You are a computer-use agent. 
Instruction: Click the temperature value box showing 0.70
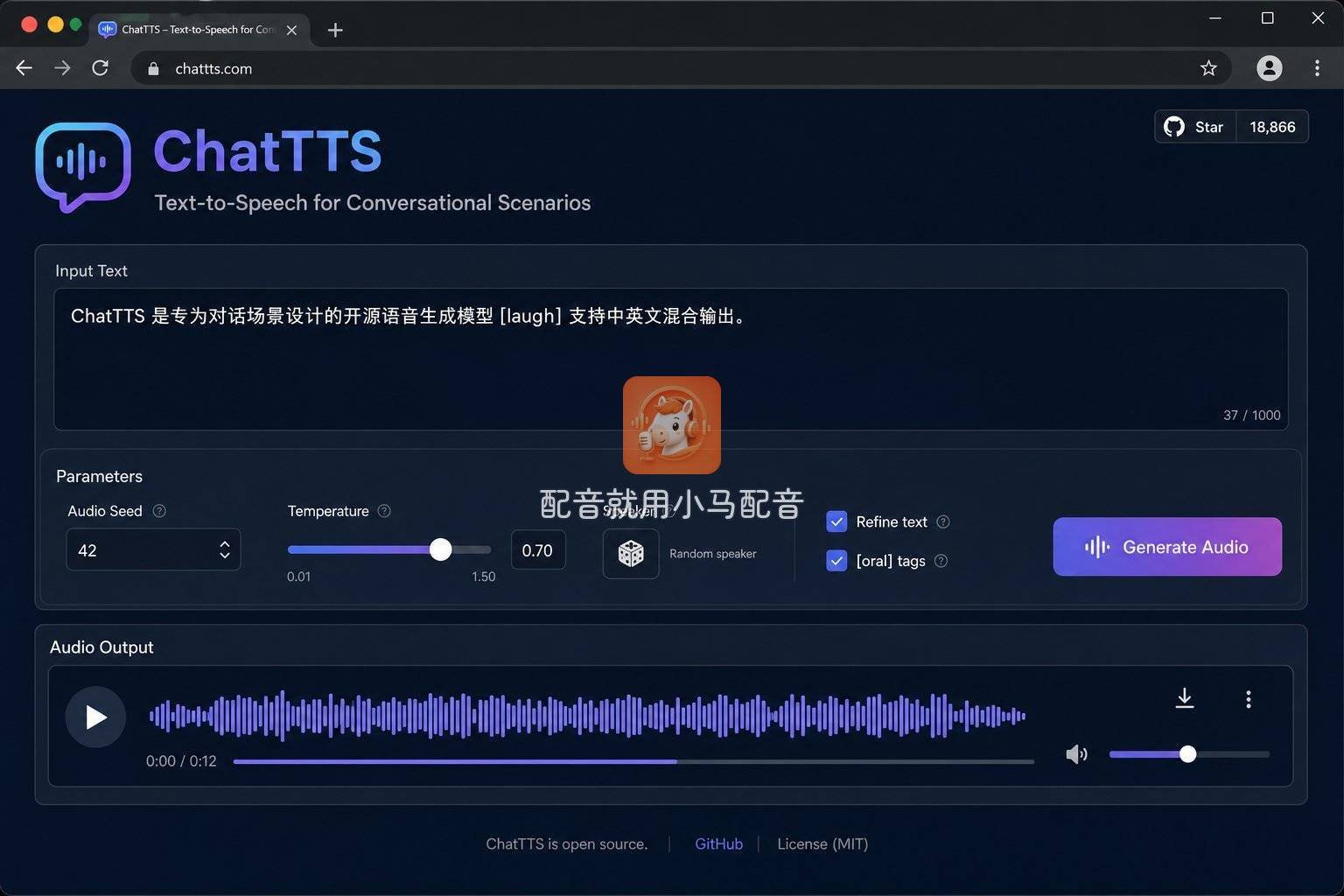click(x=538, y=549)
